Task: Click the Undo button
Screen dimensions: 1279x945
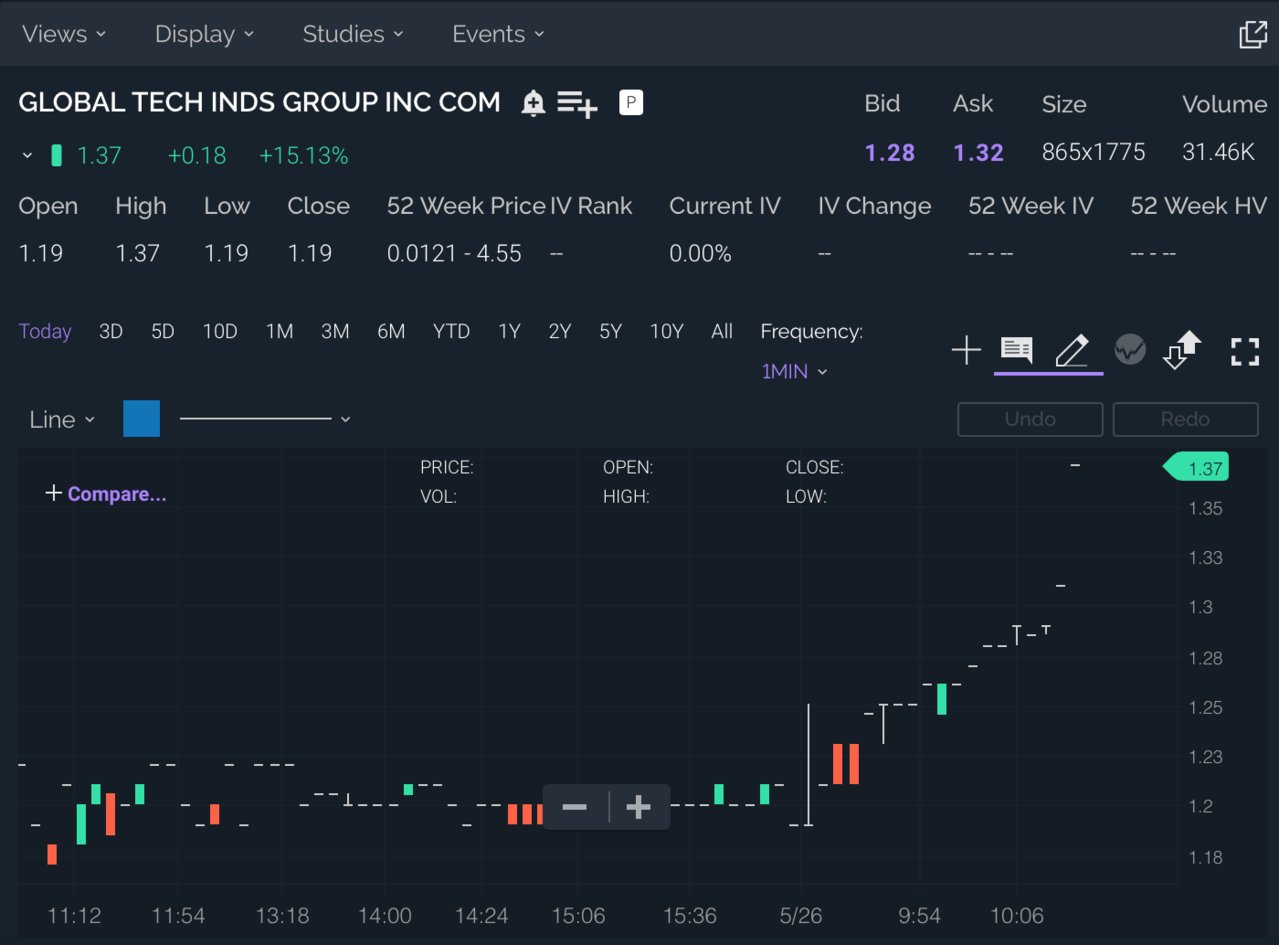Action: coord(1030,419)
